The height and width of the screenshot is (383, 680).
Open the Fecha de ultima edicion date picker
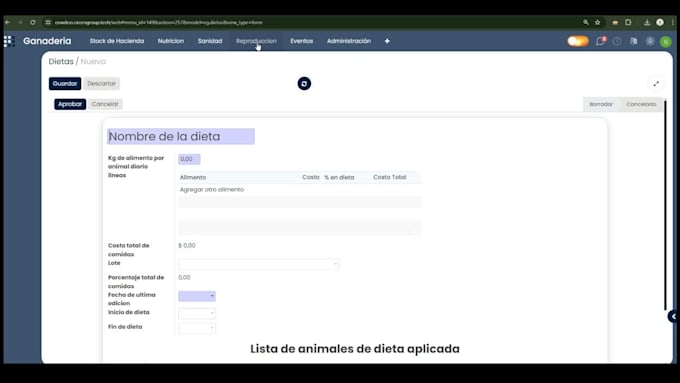(x=197, y=296)
